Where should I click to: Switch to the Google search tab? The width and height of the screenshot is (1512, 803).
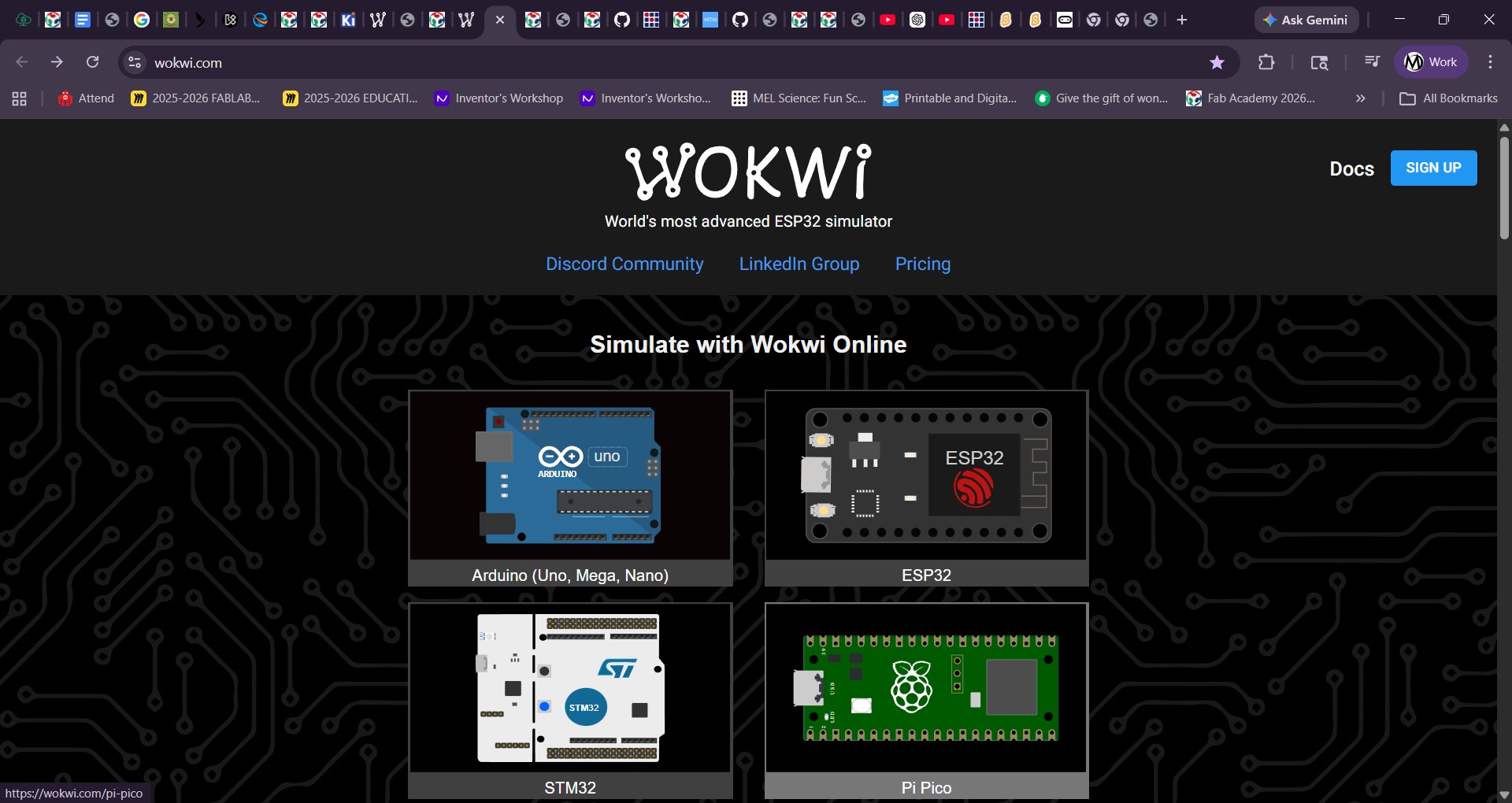click(142, 20)
